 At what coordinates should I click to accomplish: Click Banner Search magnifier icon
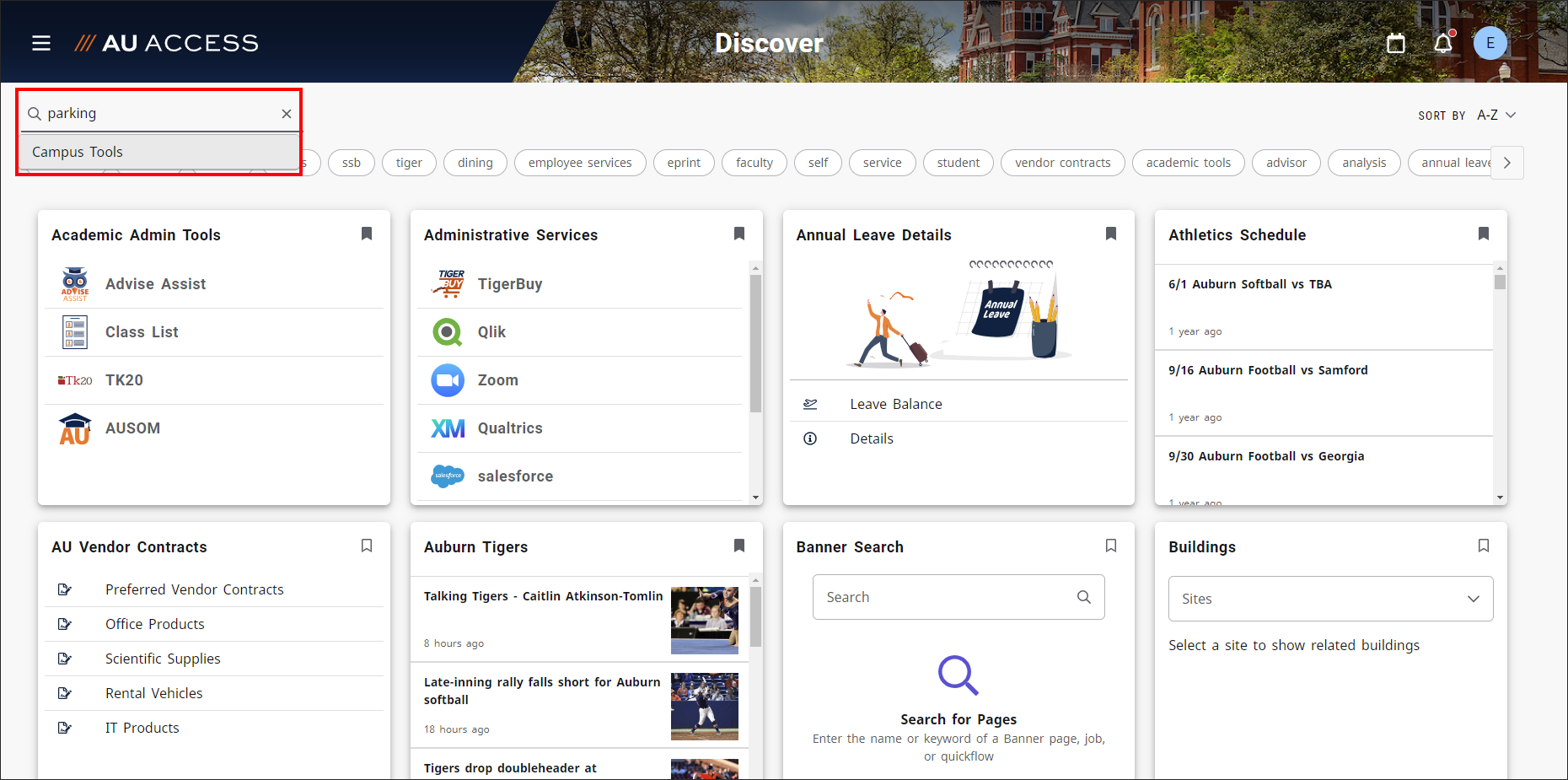click(x=1084, y=597)
